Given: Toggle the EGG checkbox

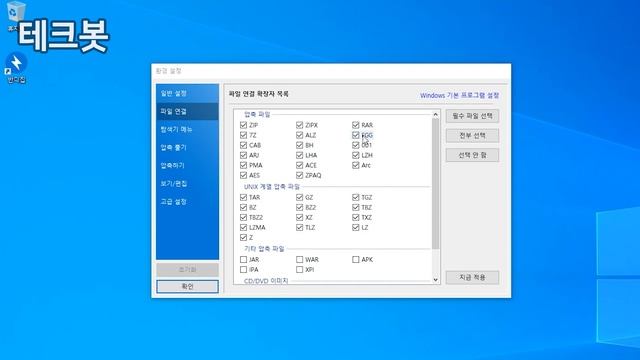Looking at the screenshot, I should click(356, 135).
